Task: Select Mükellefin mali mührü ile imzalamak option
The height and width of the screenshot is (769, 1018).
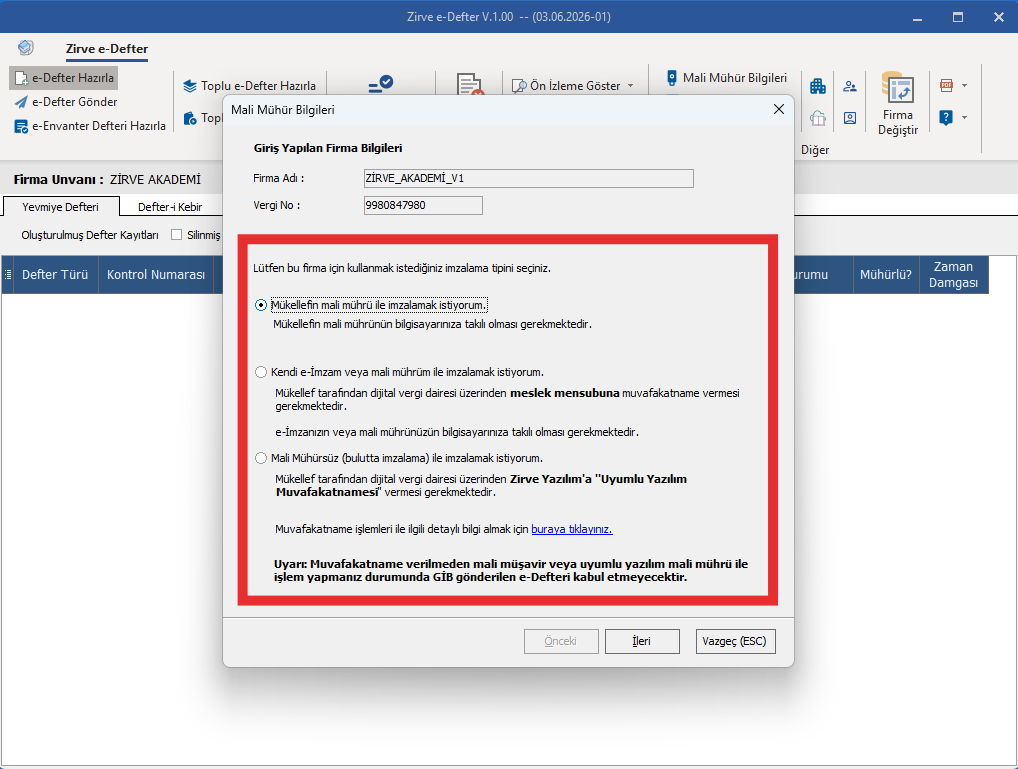Action: click(261, 305)
